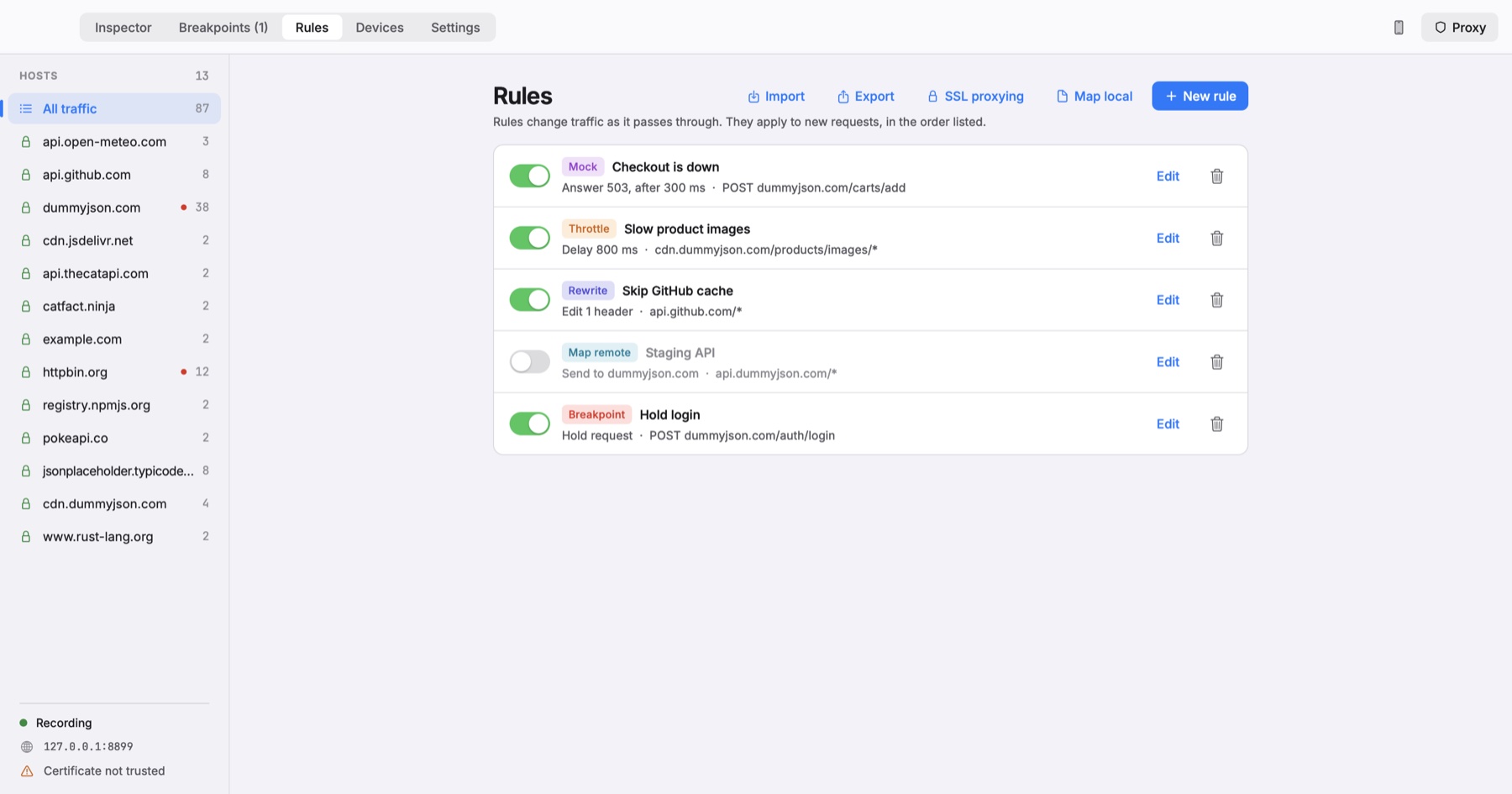The image size is (1512, 794).
Task: Click the list icon beside All traffic
Action: pos(26,108)
